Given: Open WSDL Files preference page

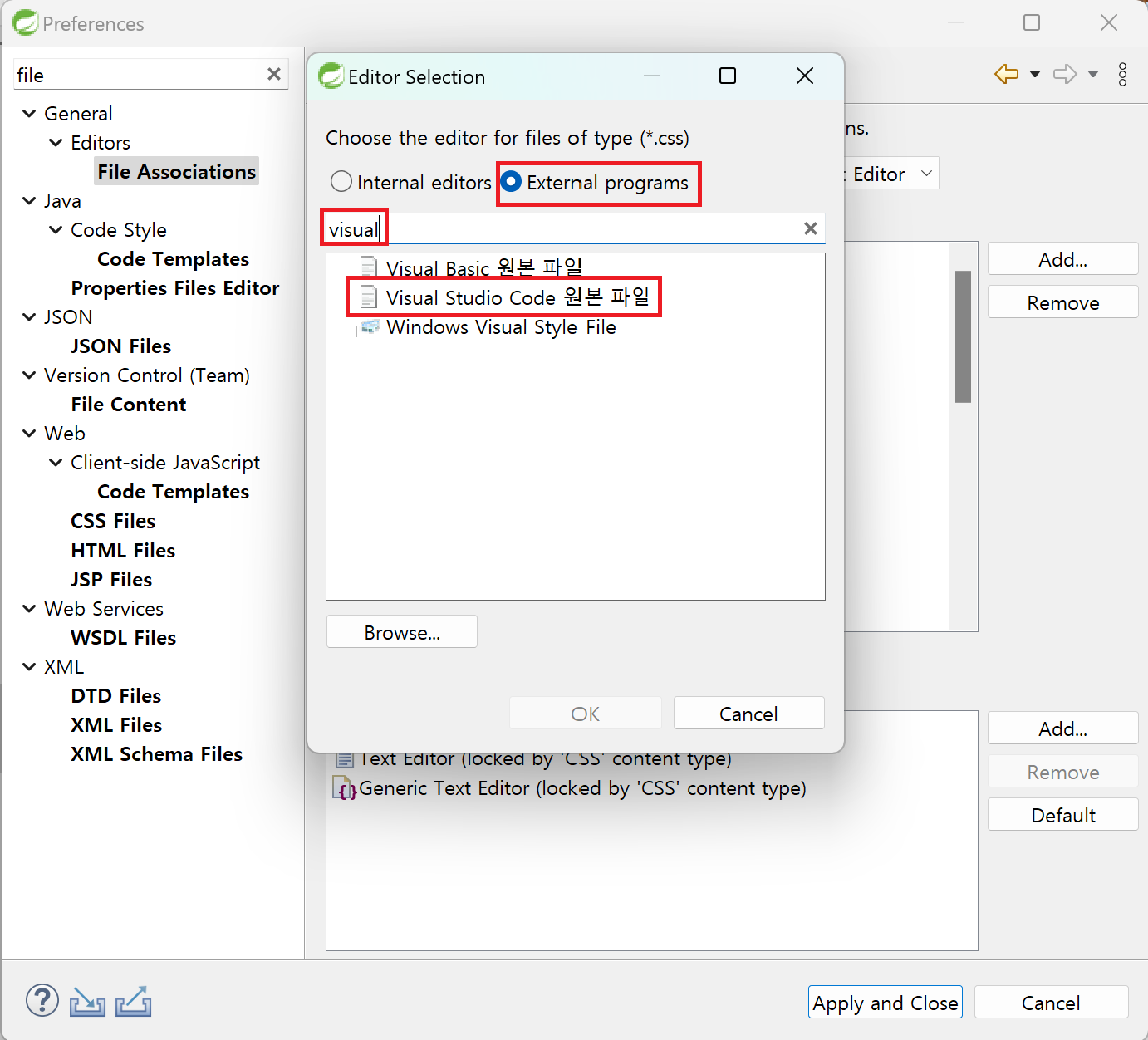Looking at the screenshot, I should coord(124,637).
